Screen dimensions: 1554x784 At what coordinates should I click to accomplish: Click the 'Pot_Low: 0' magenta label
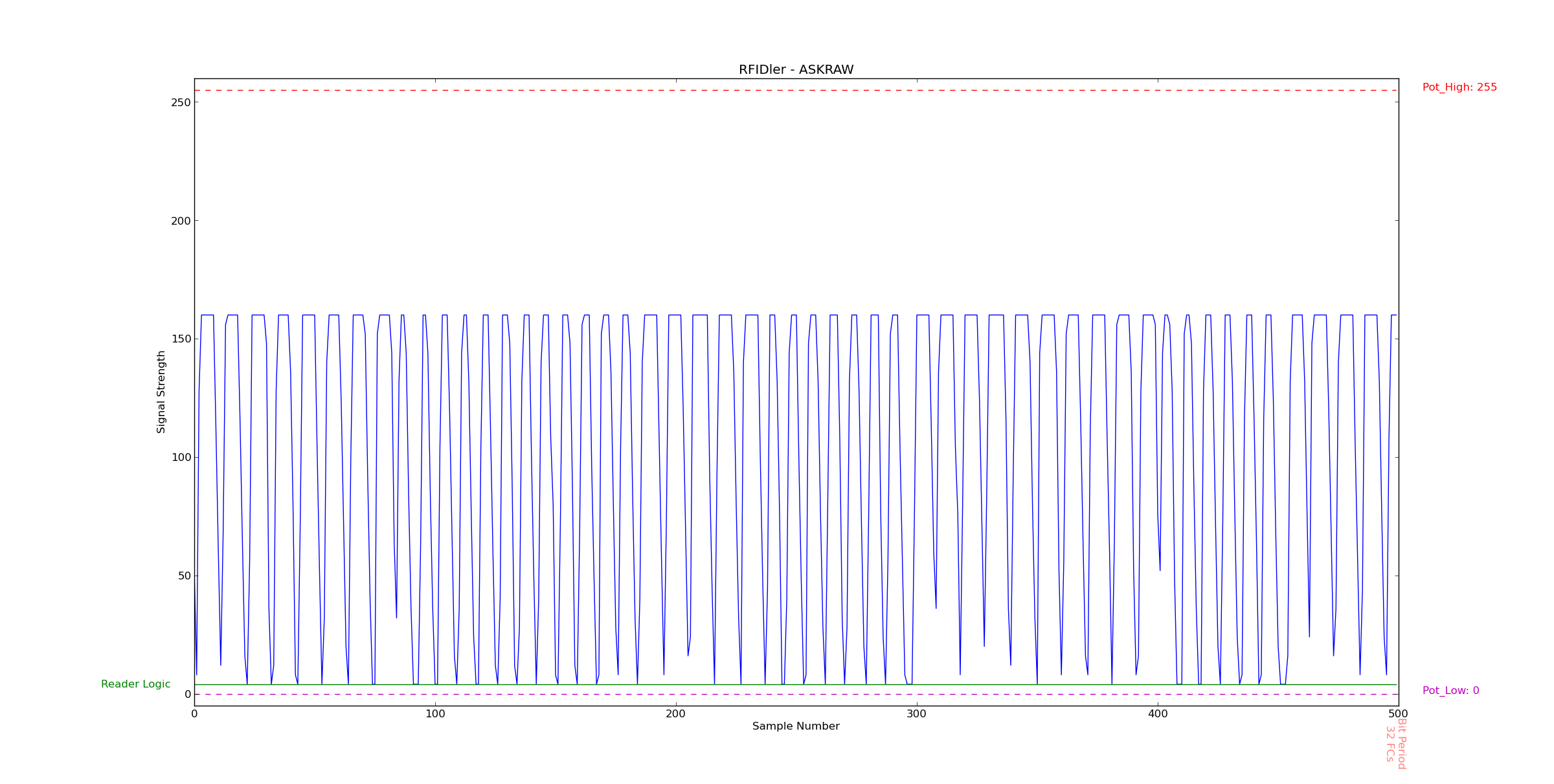click(1450, 691)
